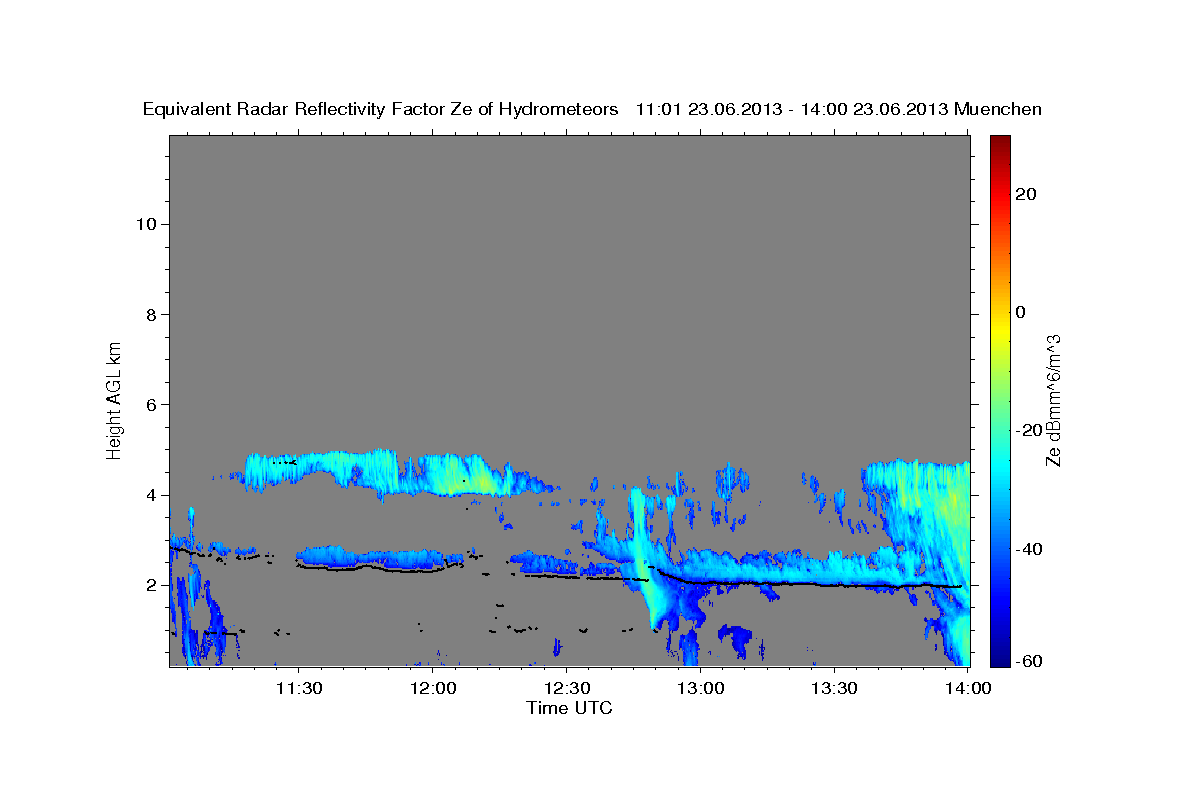Click the '13:30' time tick label
This screenshot has width=1200, height=800.
pyautogui.click(x=834, y=689)
